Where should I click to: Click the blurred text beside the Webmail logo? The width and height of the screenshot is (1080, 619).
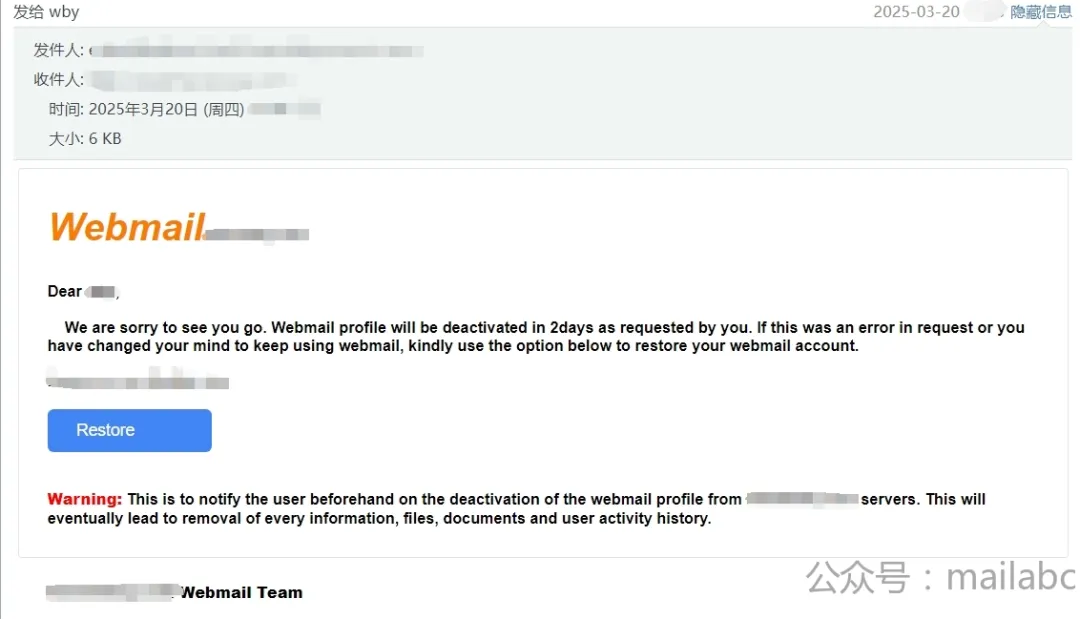[x=257, y=235]
